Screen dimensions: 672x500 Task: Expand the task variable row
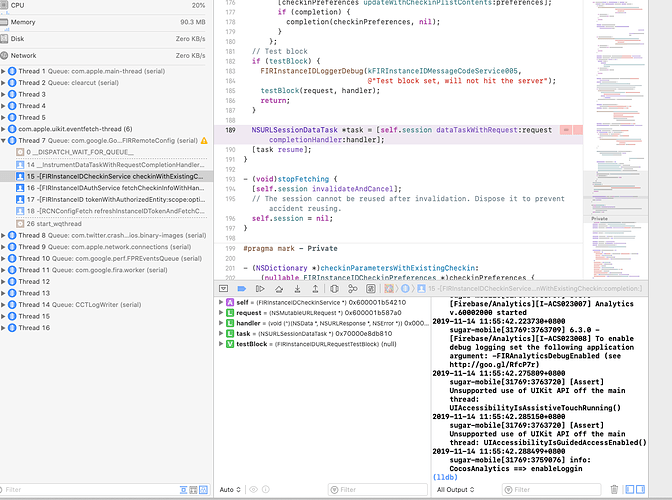[221, 333]
